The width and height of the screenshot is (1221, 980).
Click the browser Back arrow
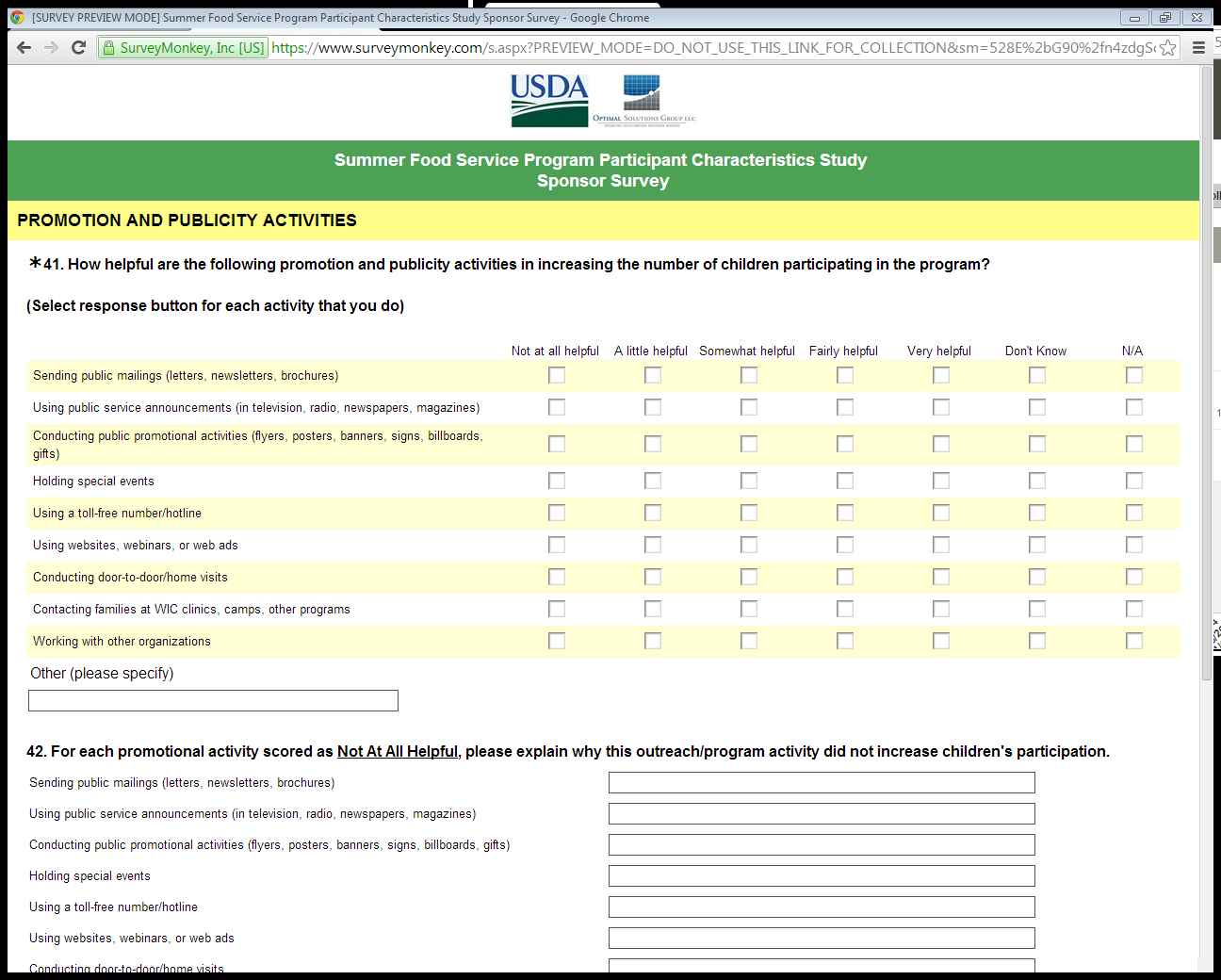click(24, 48)
